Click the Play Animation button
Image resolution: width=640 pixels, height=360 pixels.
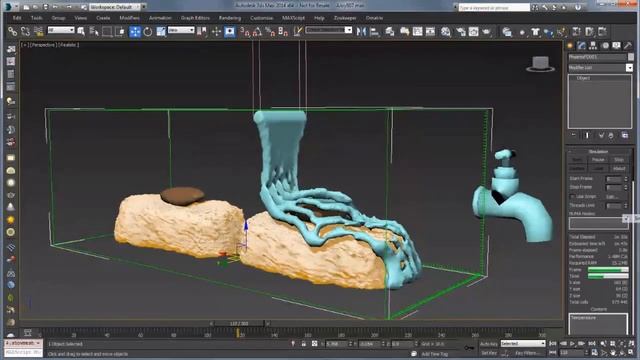572,344
